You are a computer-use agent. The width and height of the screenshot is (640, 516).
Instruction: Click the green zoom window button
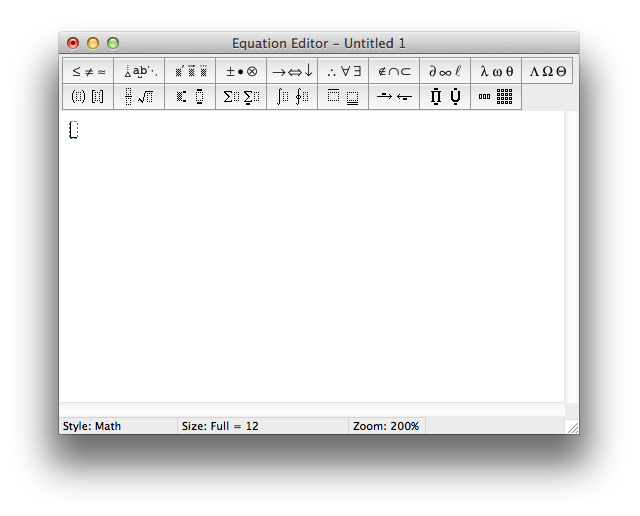pos(113,43)
